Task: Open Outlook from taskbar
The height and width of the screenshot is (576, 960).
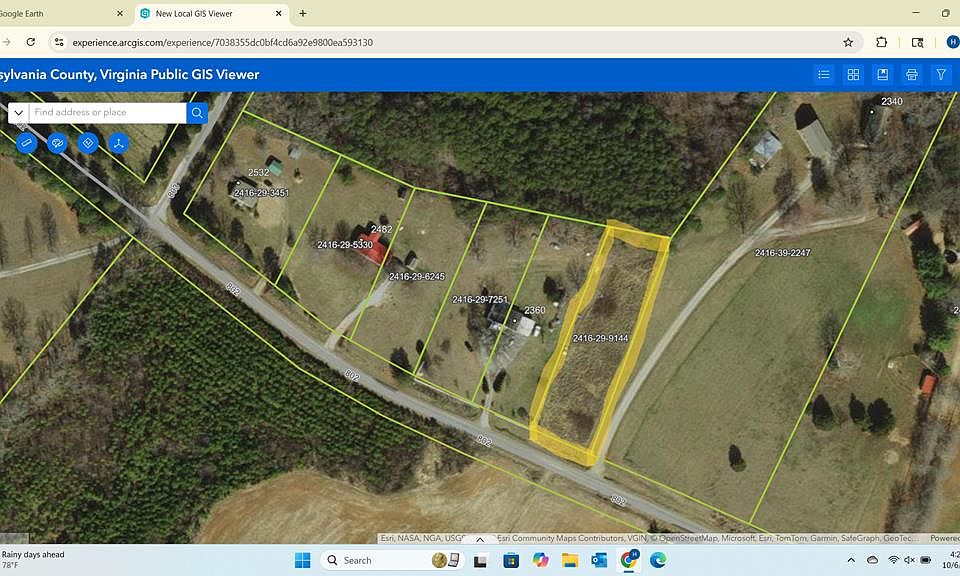Action: pyautogui.click(x=599, y=560)
